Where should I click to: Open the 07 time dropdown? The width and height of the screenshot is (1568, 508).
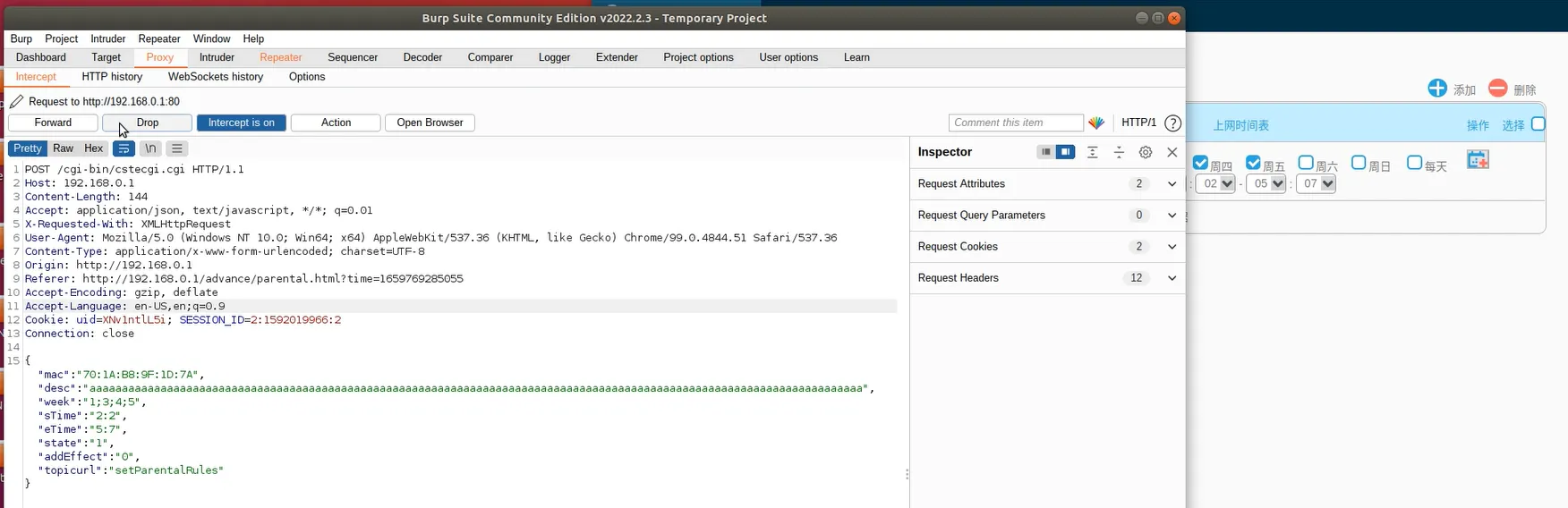1317,183
